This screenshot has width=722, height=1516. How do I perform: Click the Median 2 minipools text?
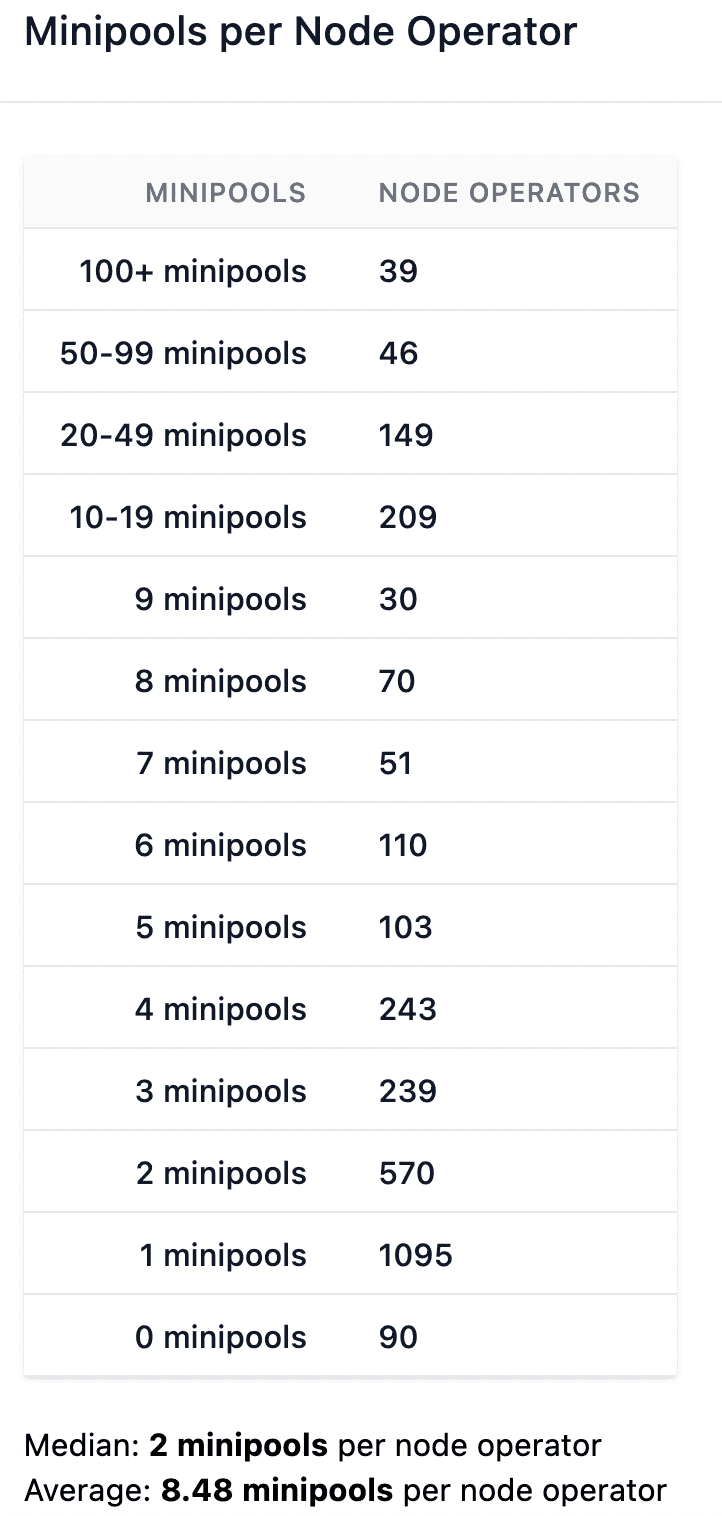[238, 1445]
